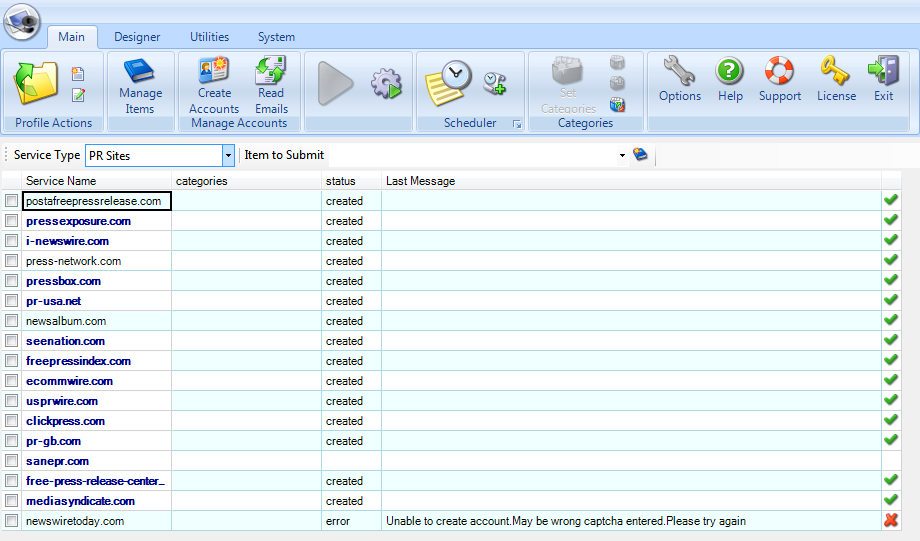
Task: Select the pr-gb.com service name
Action: point(53,441)
